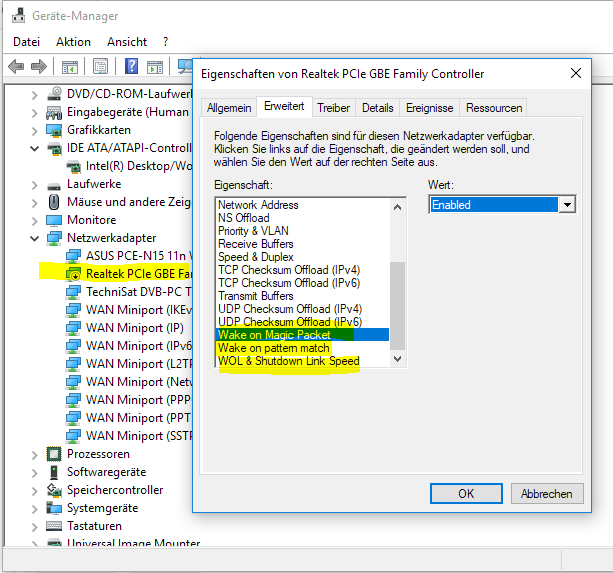Click the Monitore monitor icon
613x573 pixels.
[x=54, y=220]
